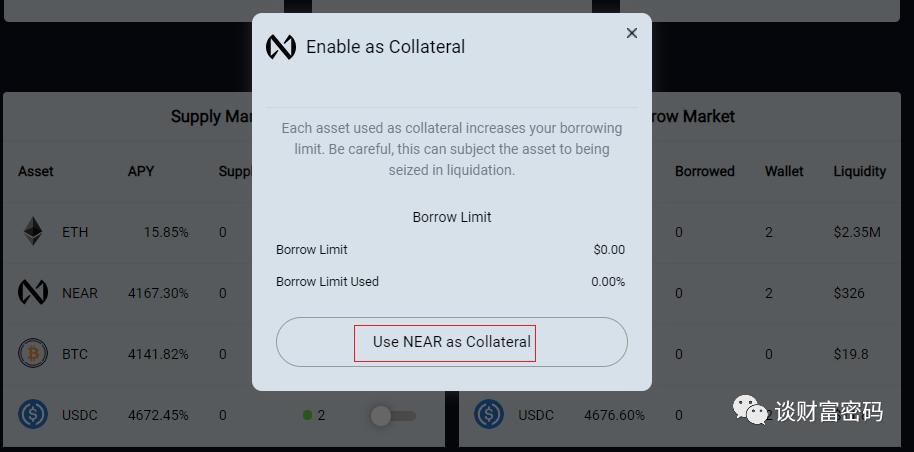This screenshot has height=452, width=914.
Task: Select the NEAR row in Supply Market
Action: pyautogui.click(x=224, y=293)
